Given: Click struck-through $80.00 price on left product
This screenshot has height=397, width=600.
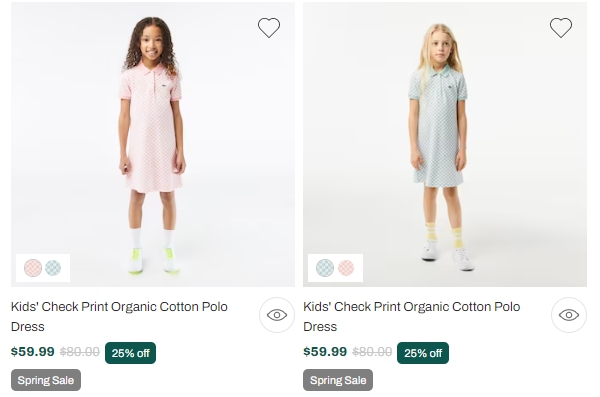Looking at the screenshot, I should (80, 352).
